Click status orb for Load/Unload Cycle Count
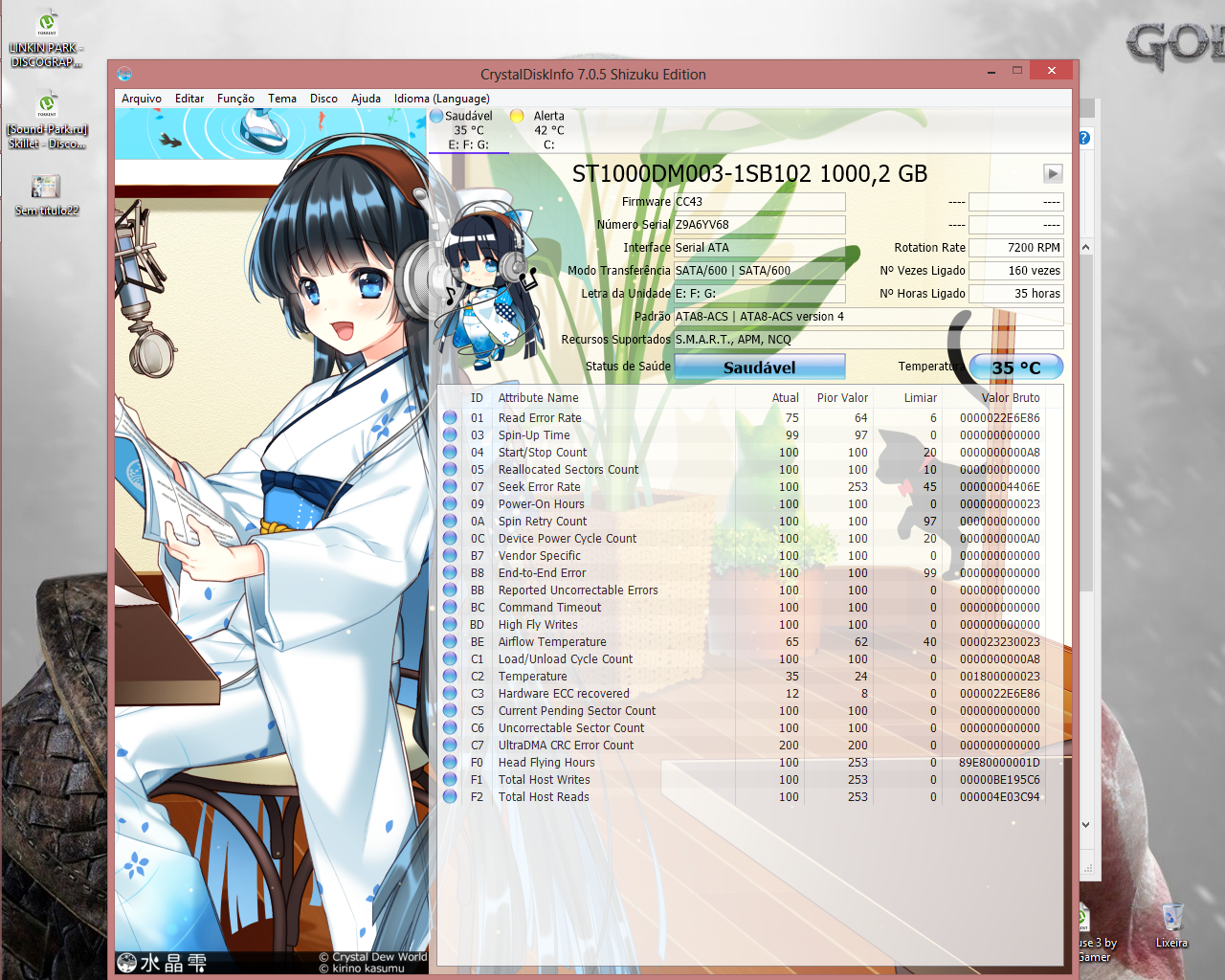1225x980 pixels. pos(450,659)
